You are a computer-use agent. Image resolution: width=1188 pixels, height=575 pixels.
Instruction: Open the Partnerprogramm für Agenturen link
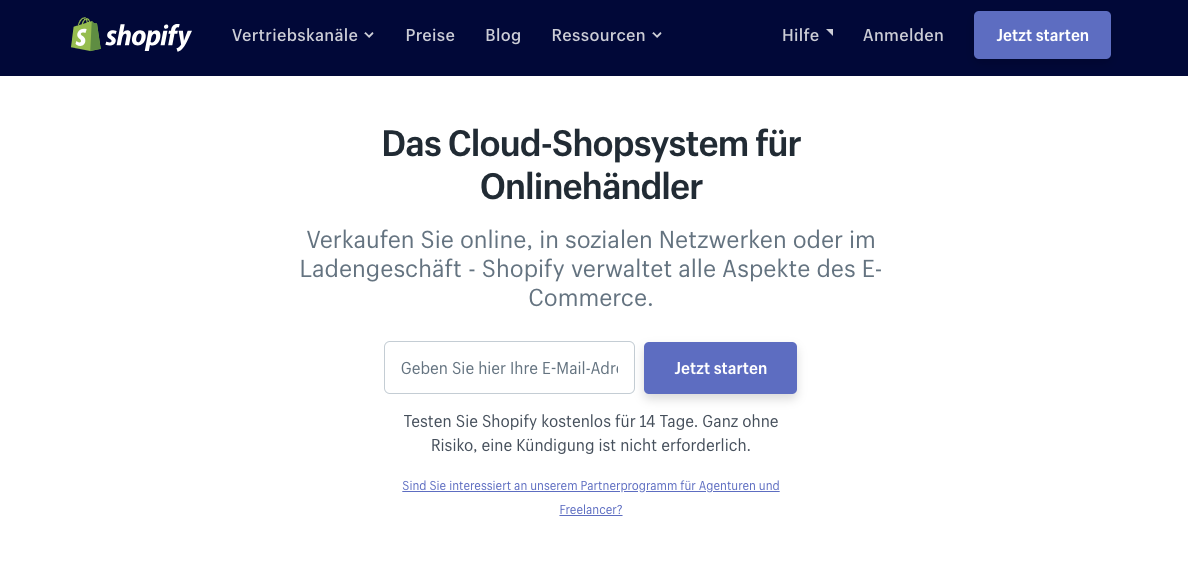[591, 498]
